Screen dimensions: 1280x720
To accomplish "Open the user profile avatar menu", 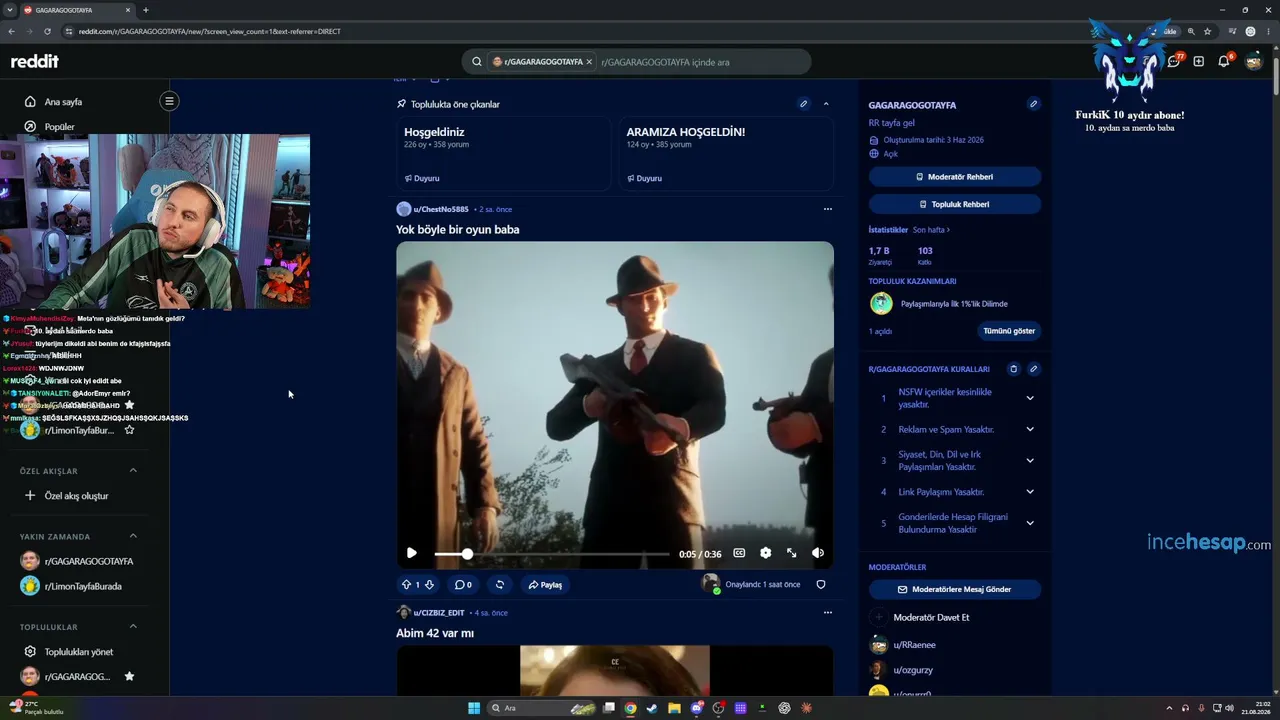I will [1253, 61].
